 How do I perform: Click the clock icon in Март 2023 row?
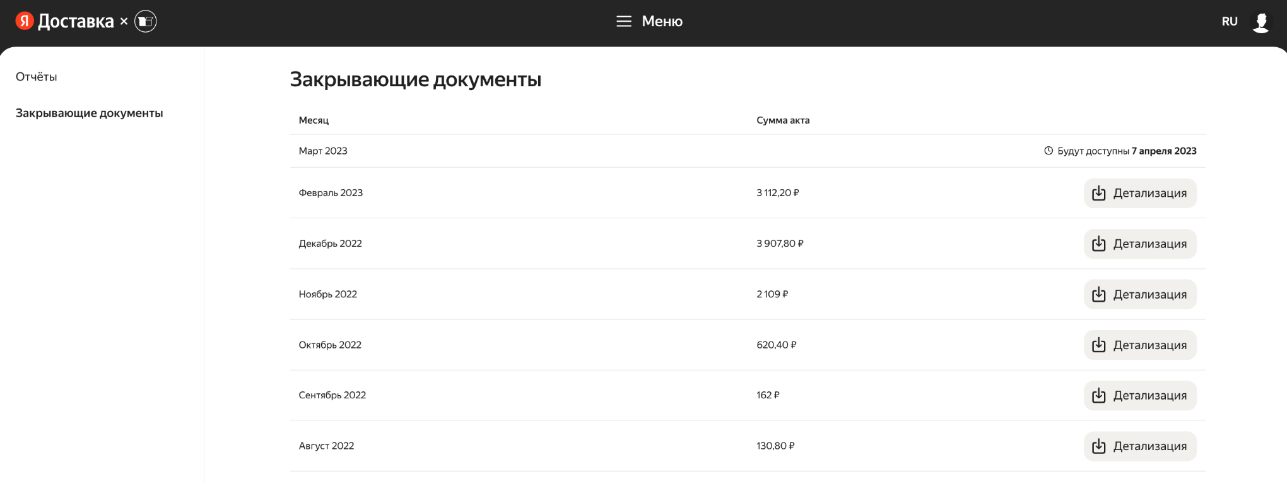coord(1048,151)
